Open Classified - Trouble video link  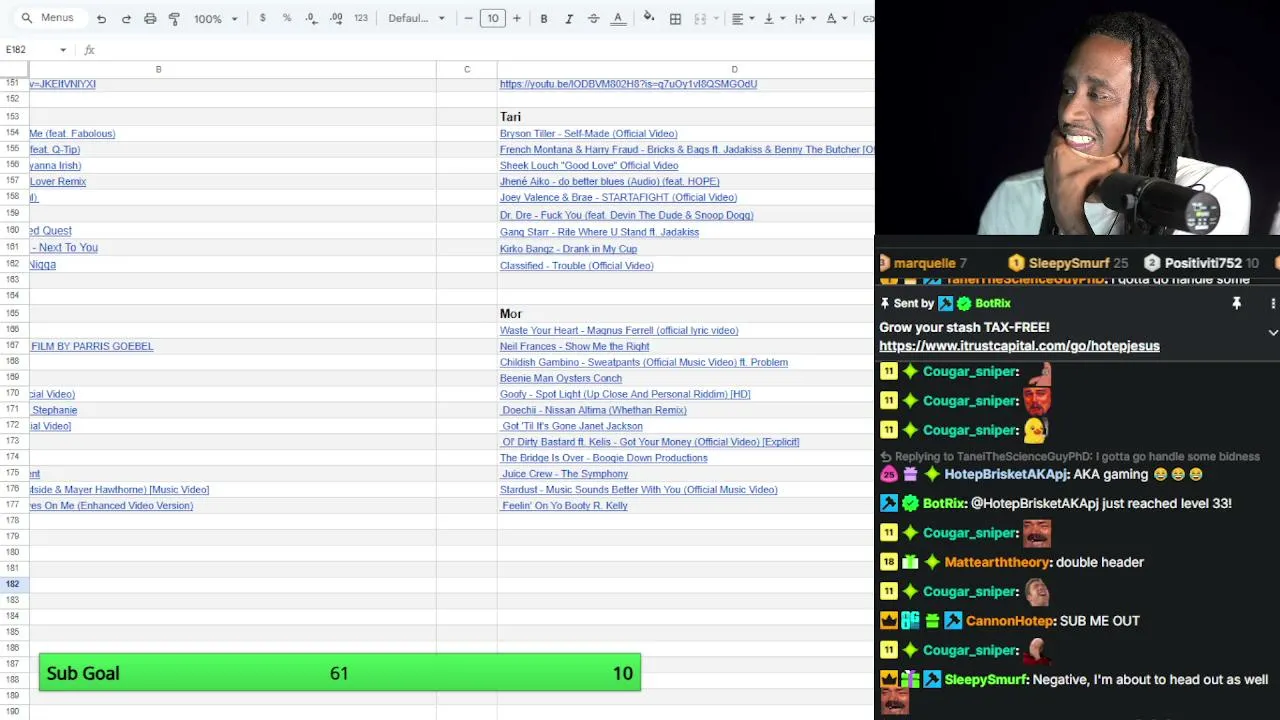[576, 266]
